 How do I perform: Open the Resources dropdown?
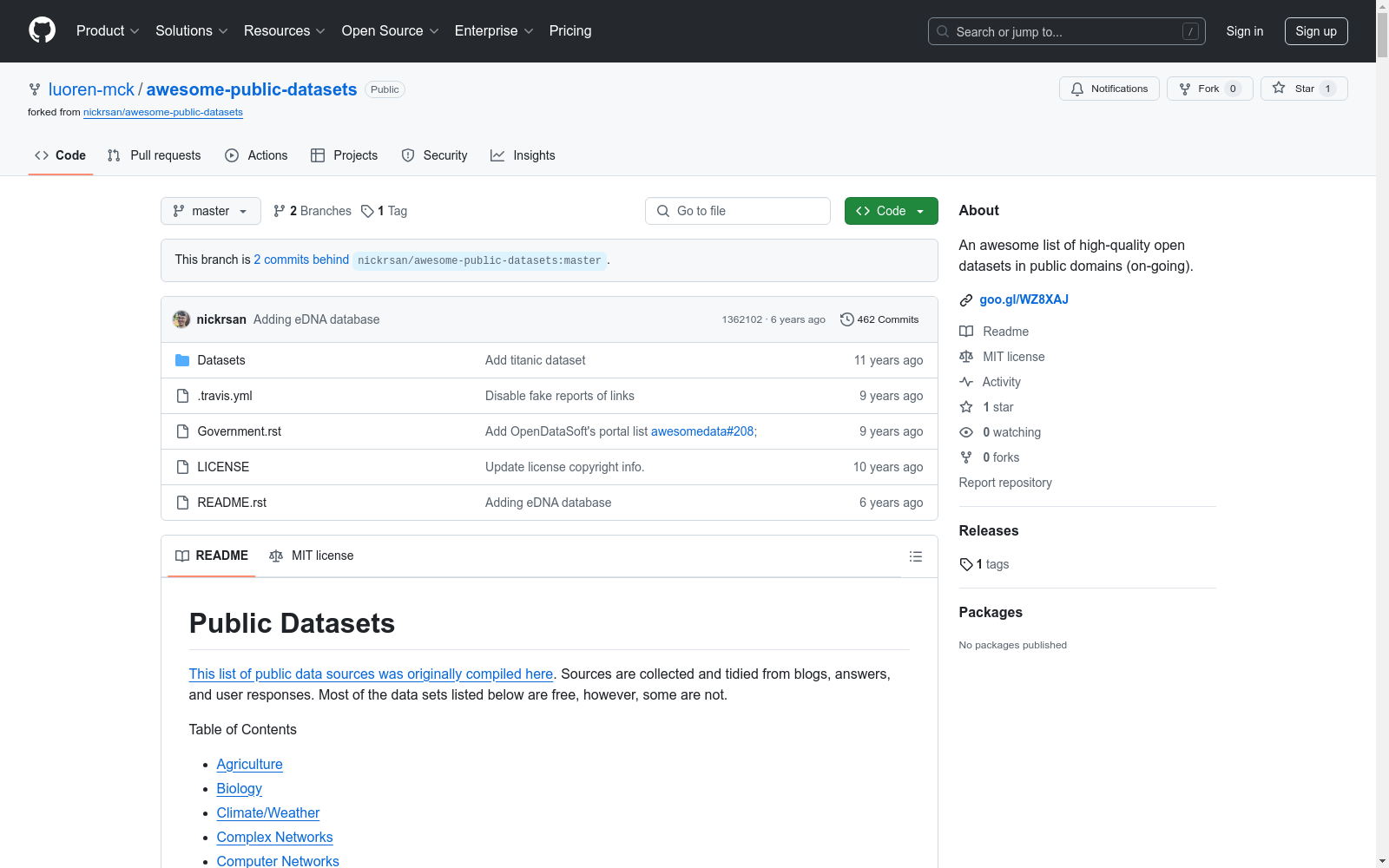(285, 31)
